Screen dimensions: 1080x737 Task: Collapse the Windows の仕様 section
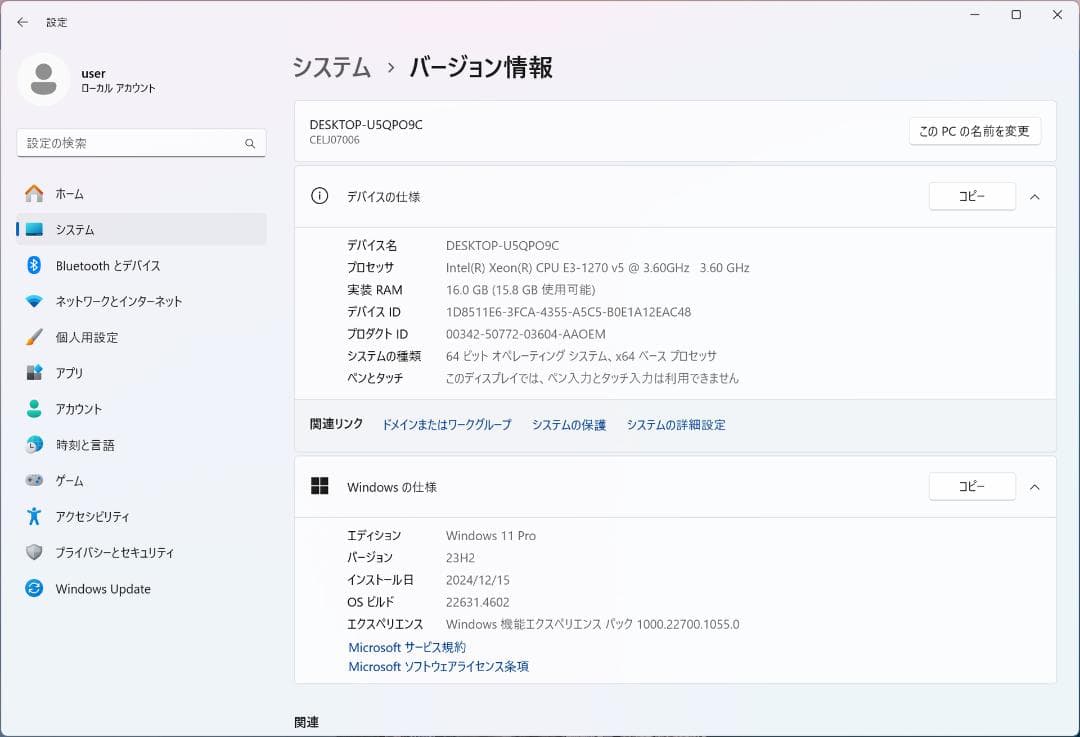click(x=1035, y=486)
